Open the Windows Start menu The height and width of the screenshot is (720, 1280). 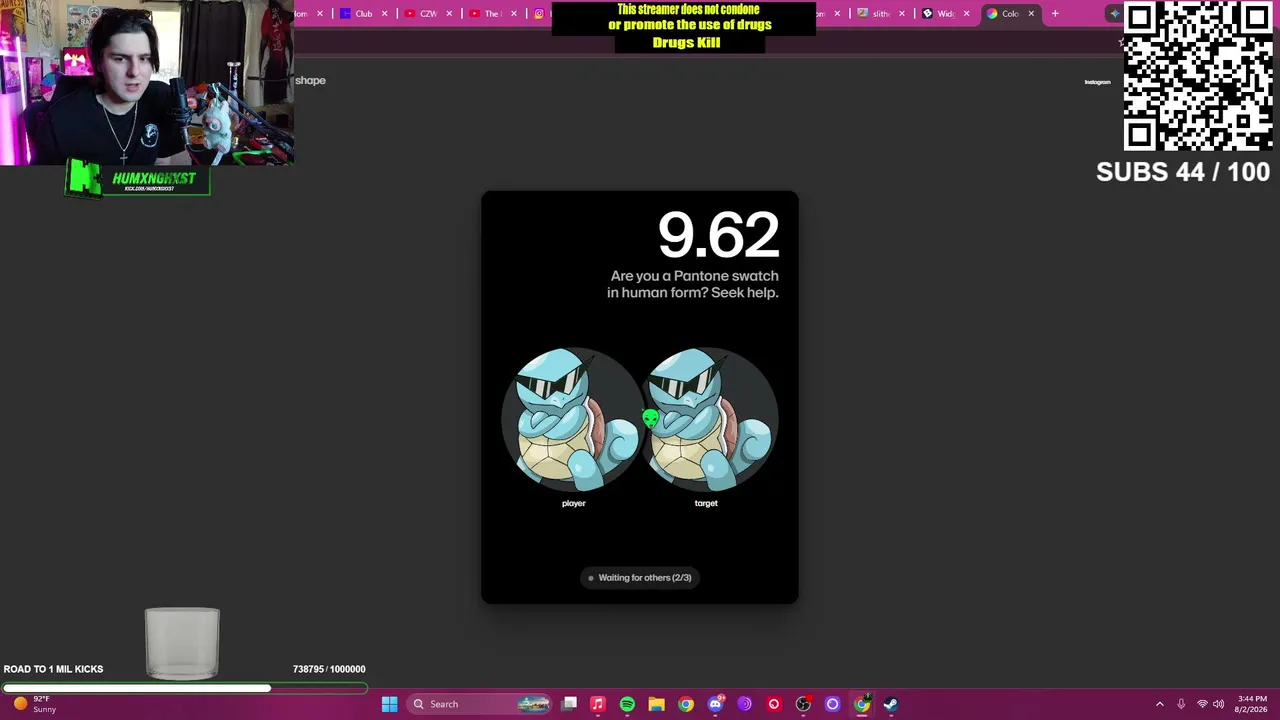tap(389, 704)
